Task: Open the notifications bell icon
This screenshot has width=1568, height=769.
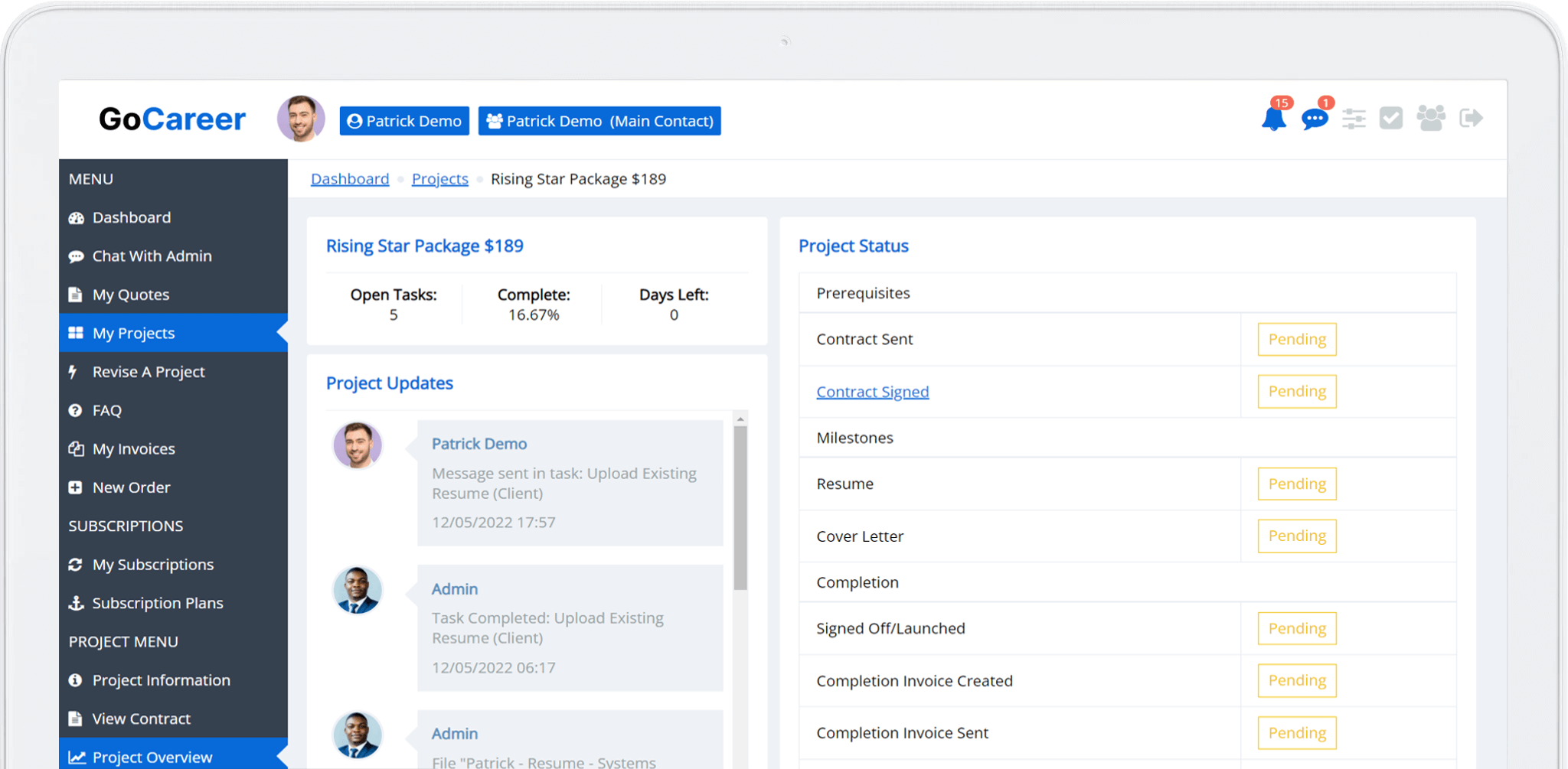Action: click(1273, 119)
